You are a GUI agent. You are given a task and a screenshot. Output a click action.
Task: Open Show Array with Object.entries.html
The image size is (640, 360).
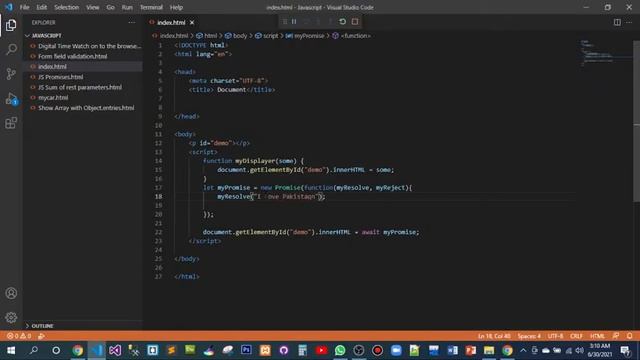86,108
